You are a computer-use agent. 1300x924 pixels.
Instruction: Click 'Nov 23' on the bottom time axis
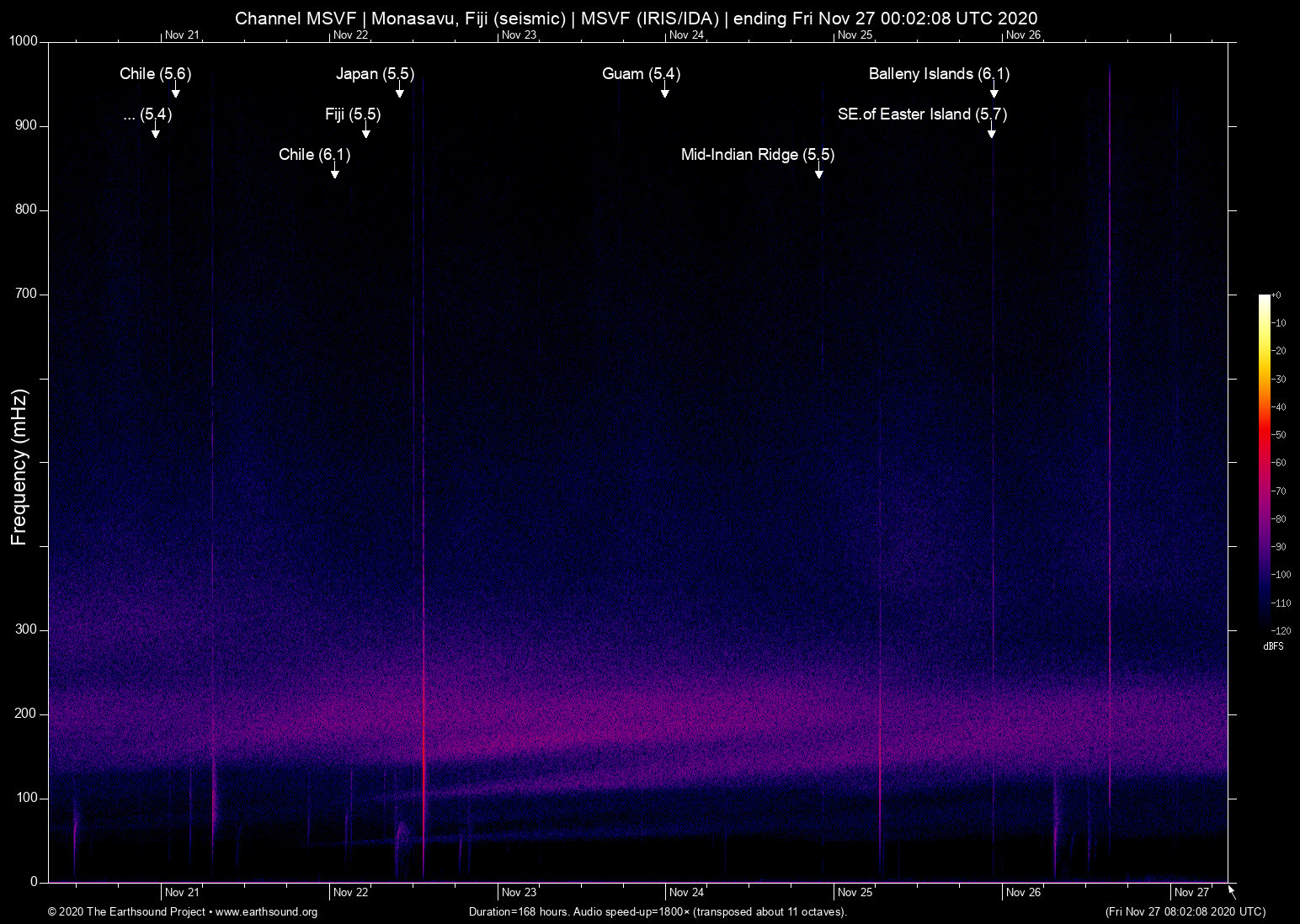click(519, 893)
